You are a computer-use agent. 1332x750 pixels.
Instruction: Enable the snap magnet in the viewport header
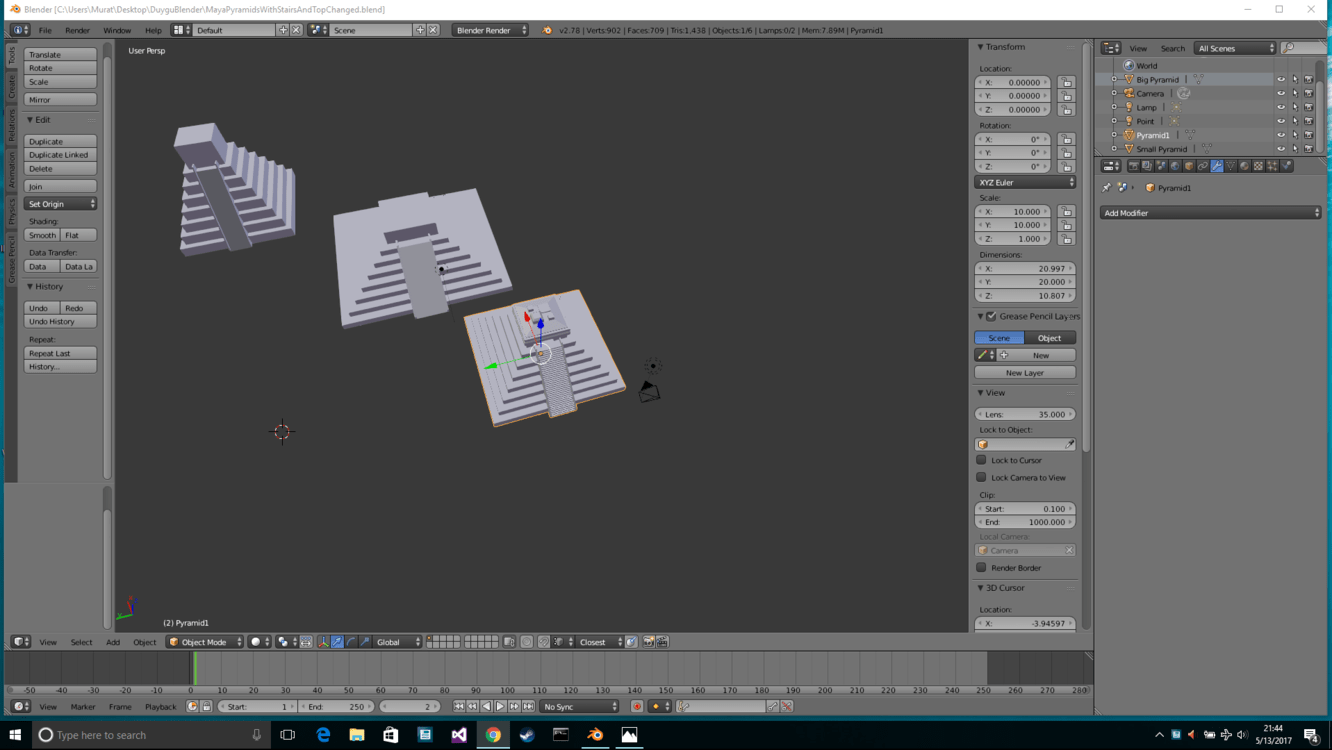tap(544, 642)
